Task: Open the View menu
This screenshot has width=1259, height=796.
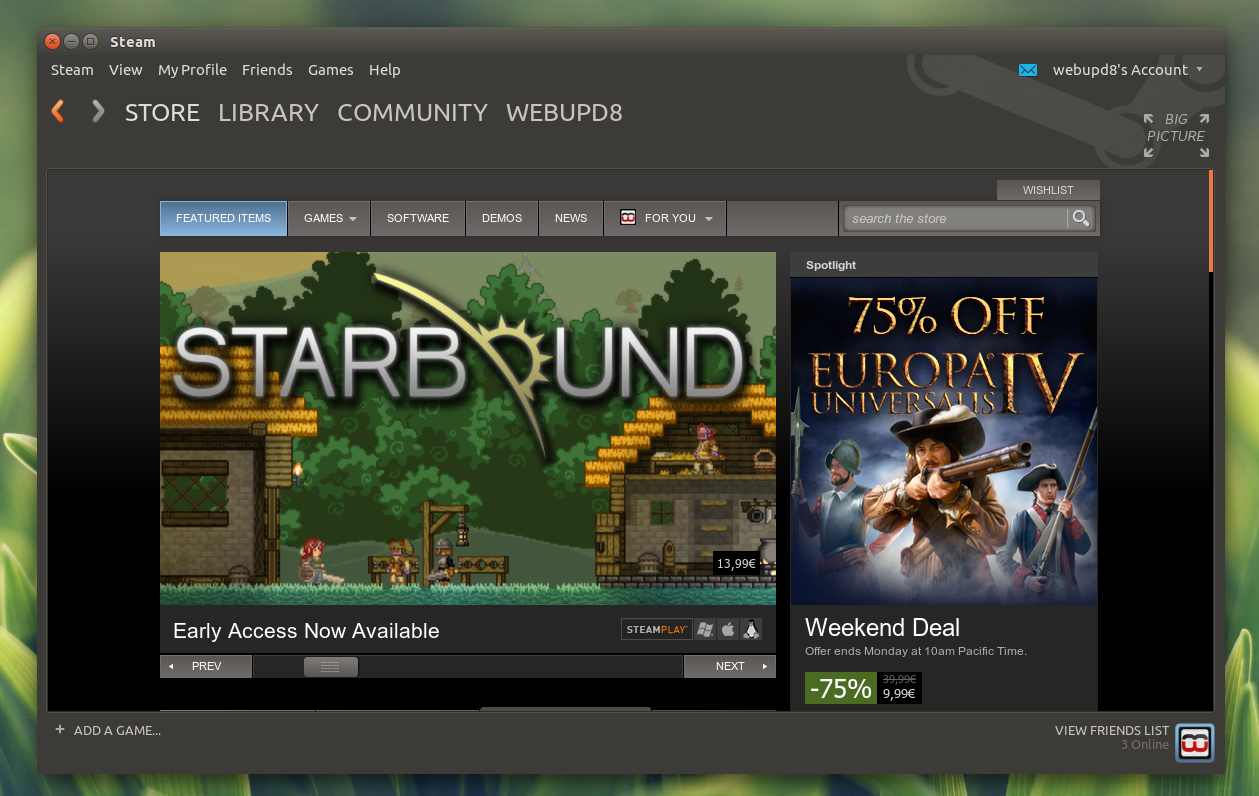Action: [x=126, y=70]
